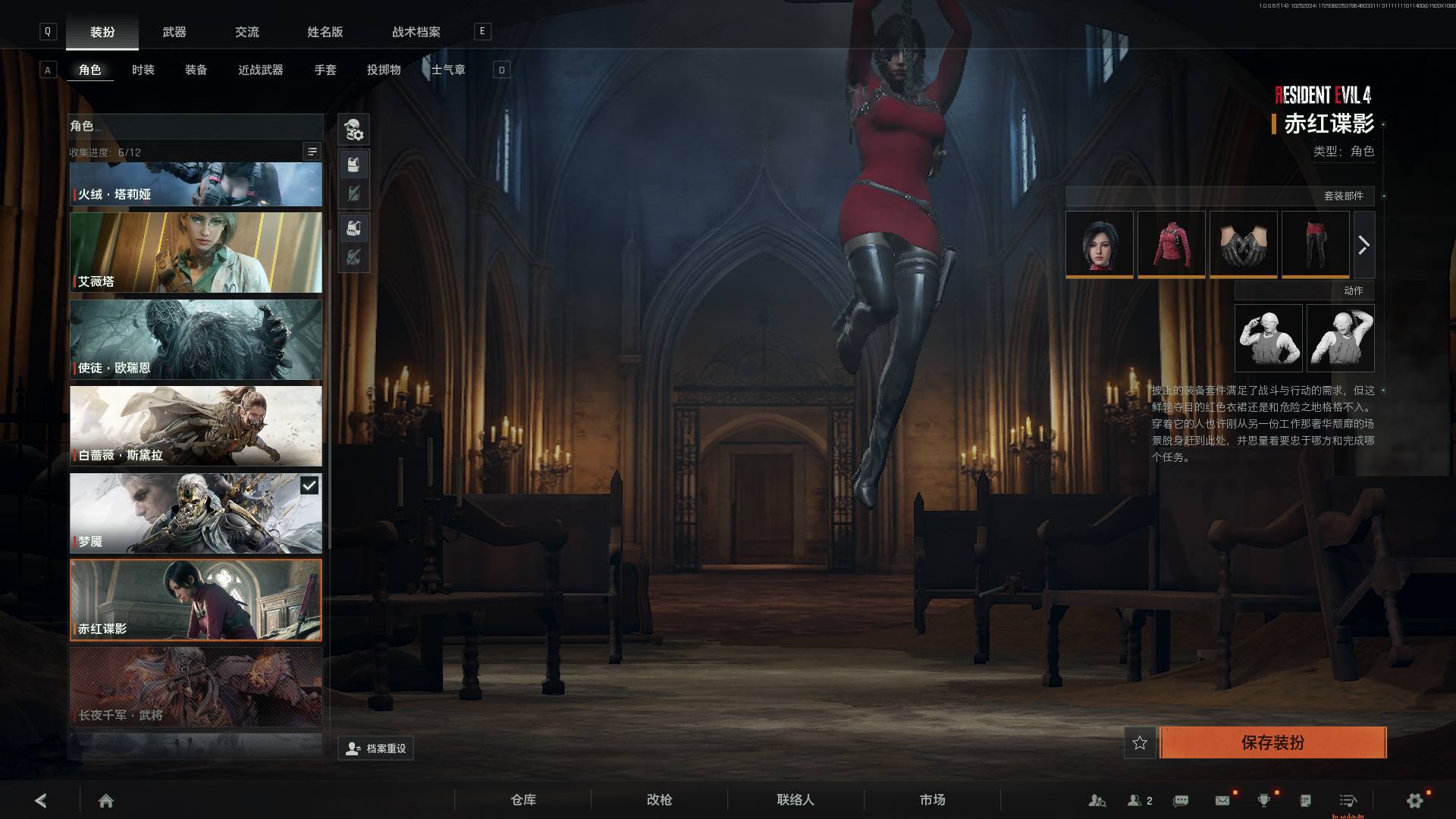Show body armor on the character
1456x819 pixels.
click(x=353, y=165)
